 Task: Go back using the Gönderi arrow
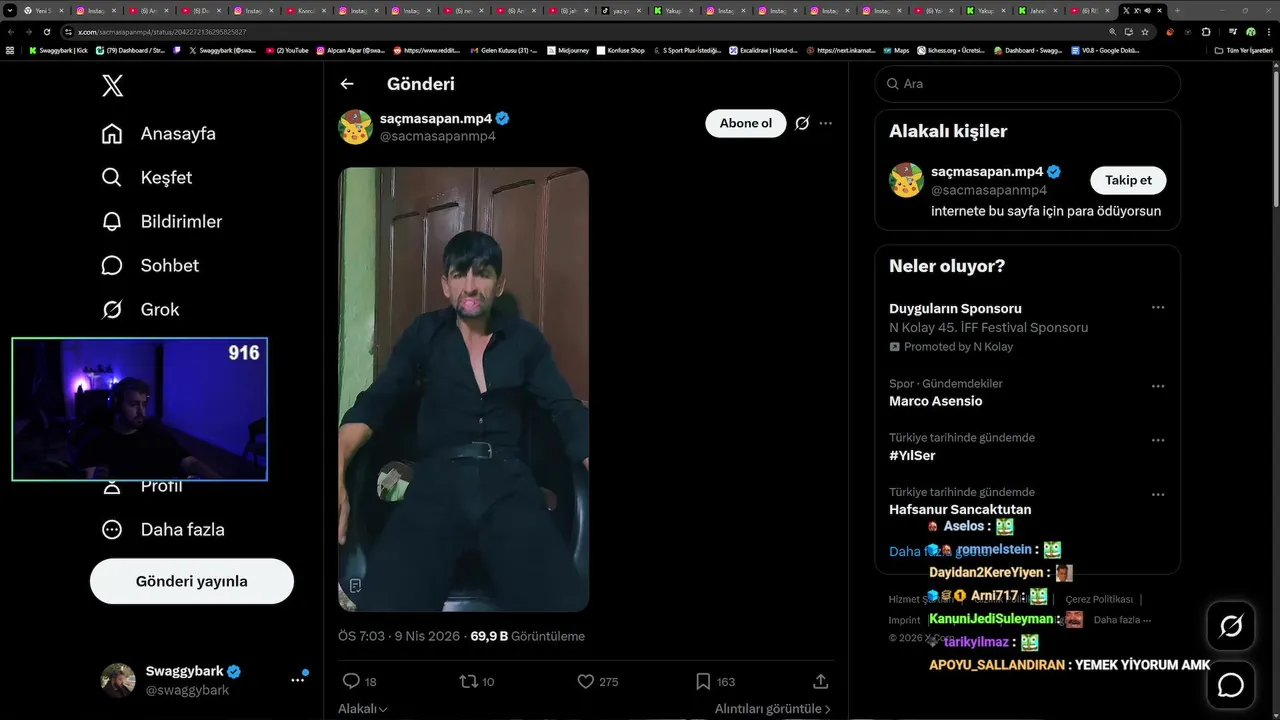[x=347, y=84]
